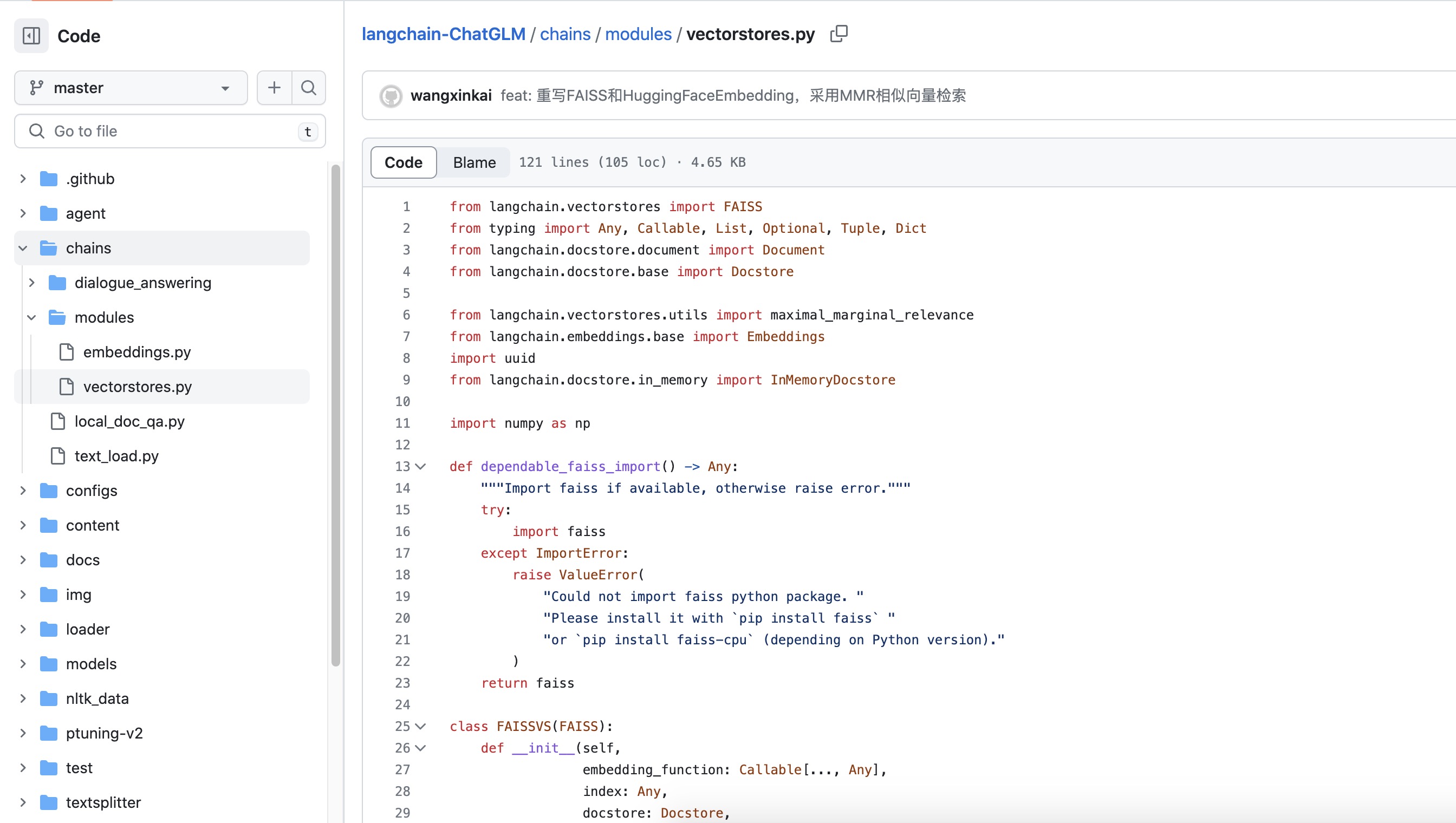Viewport: 1456px width, 823px height.
Task: Collapse the chains folder chevron
Action: [23, 248]
